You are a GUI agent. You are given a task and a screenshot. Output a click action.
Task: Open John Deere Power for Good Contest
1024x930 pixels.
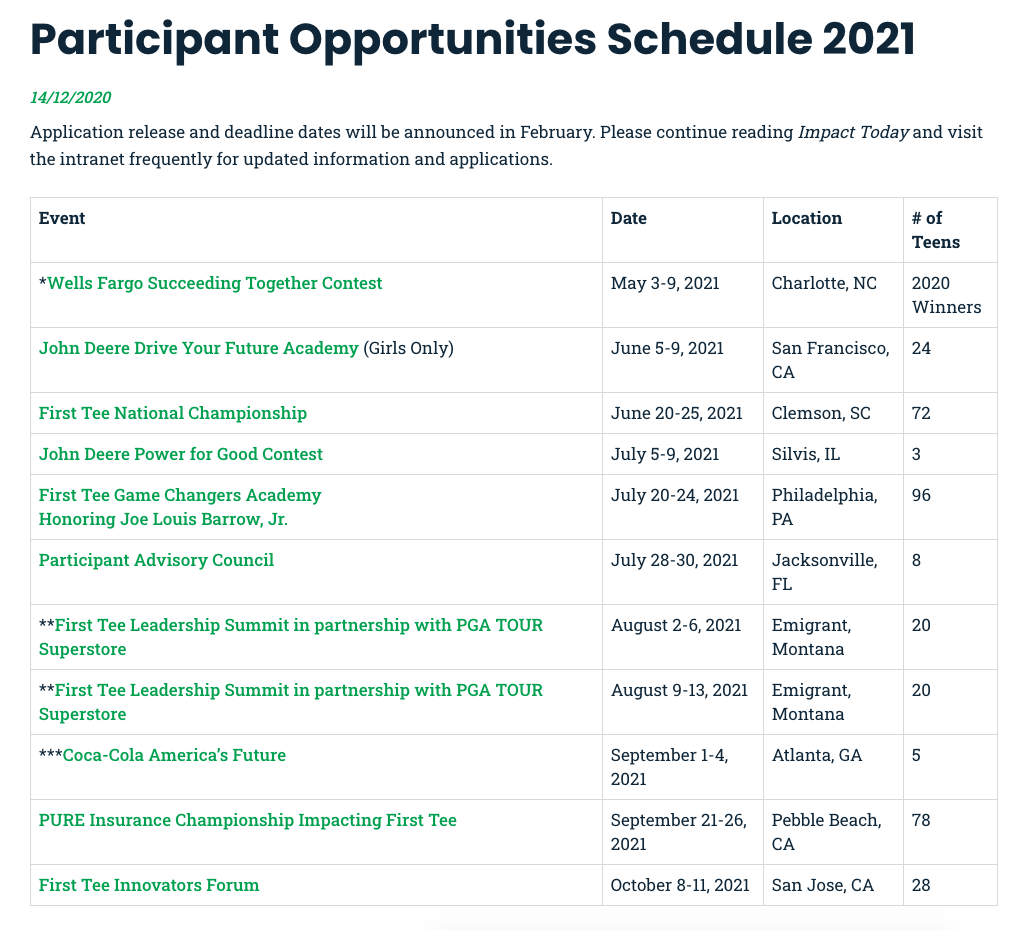(180, 455)
